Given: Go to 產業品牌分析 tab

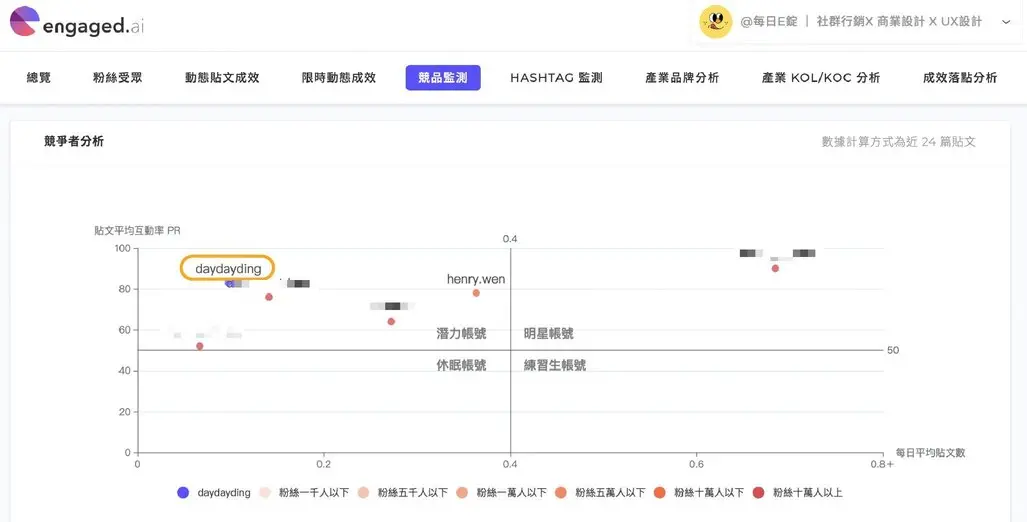Looking at the screenshot, I should pyautogui.click(x=682, y=78).
